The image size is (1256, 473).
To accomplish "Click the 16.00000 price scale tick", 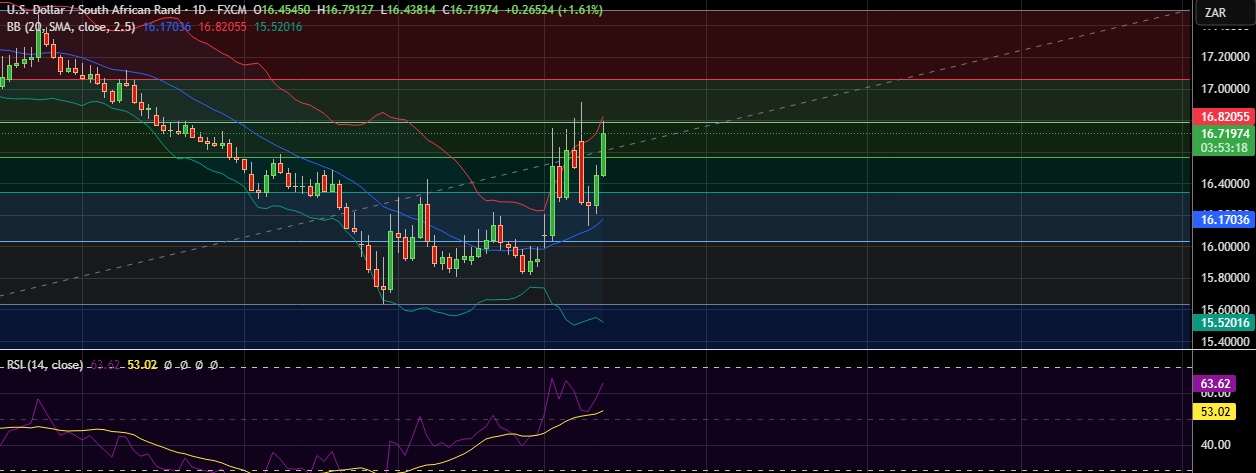I will click(x=1225, y=248).
